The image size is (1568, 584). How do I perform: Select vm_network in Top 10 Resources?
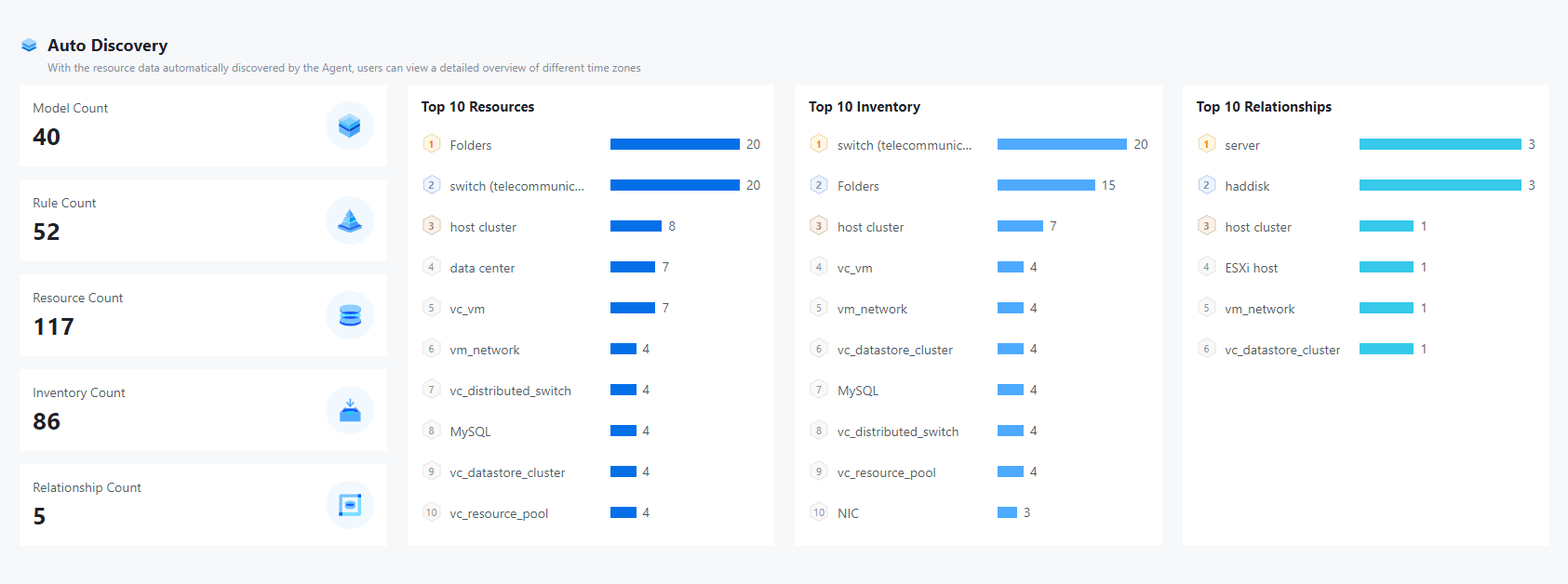tap(485, 350)
